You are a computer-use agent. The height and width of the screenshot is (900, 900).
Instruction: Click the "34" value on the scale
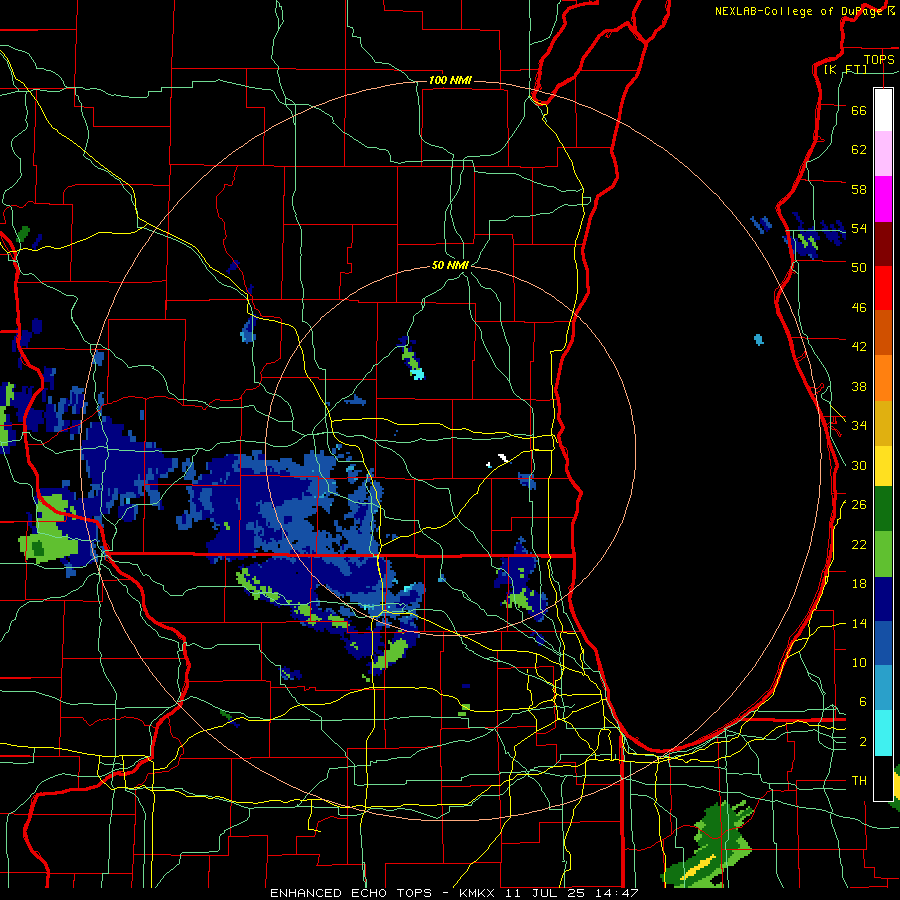(859, 426)
